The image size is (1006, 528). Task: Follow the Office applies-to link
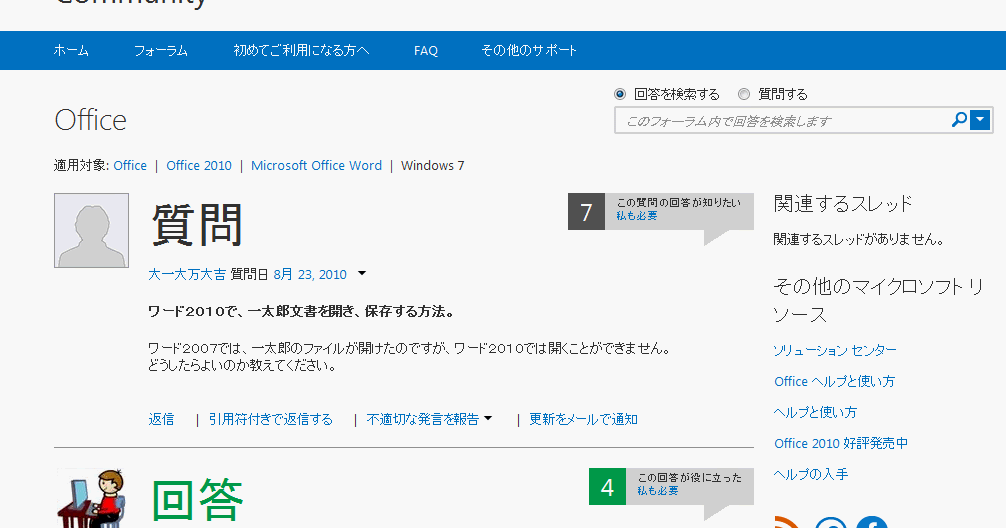click(x=130, y=166)
